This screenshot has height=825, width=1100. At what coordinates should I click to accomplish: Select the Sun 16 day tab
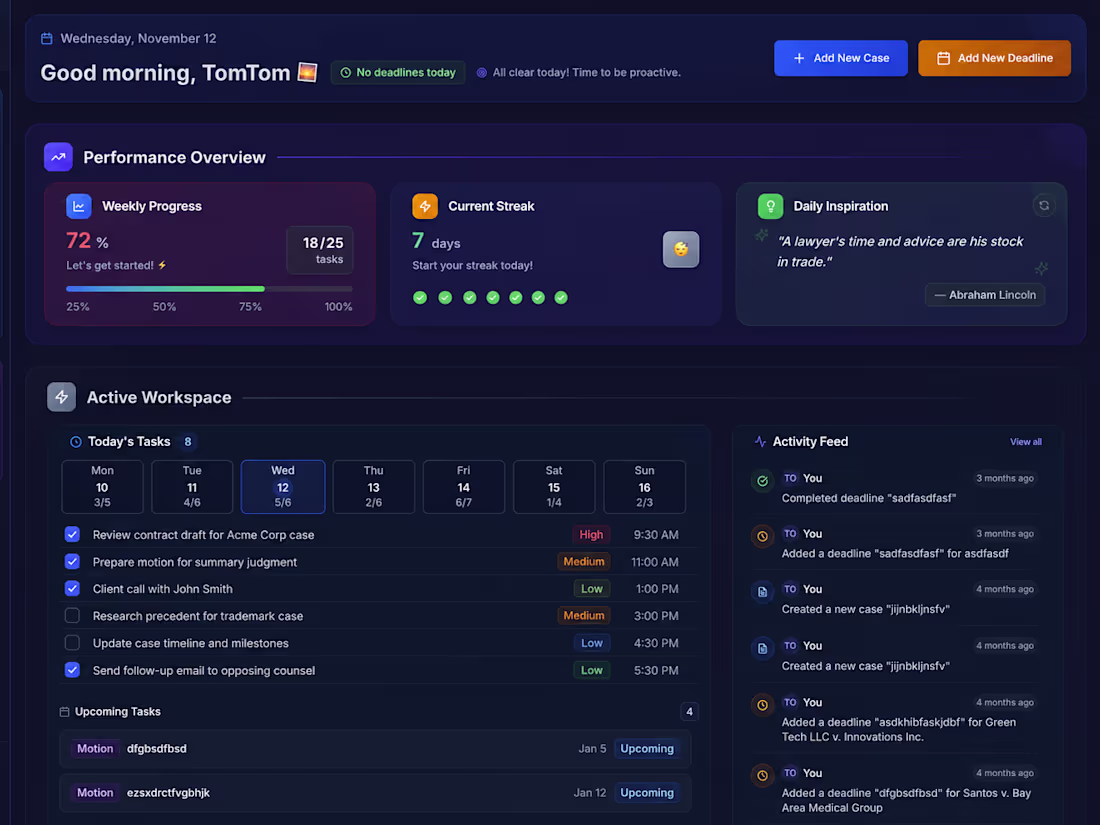point(645,487)
